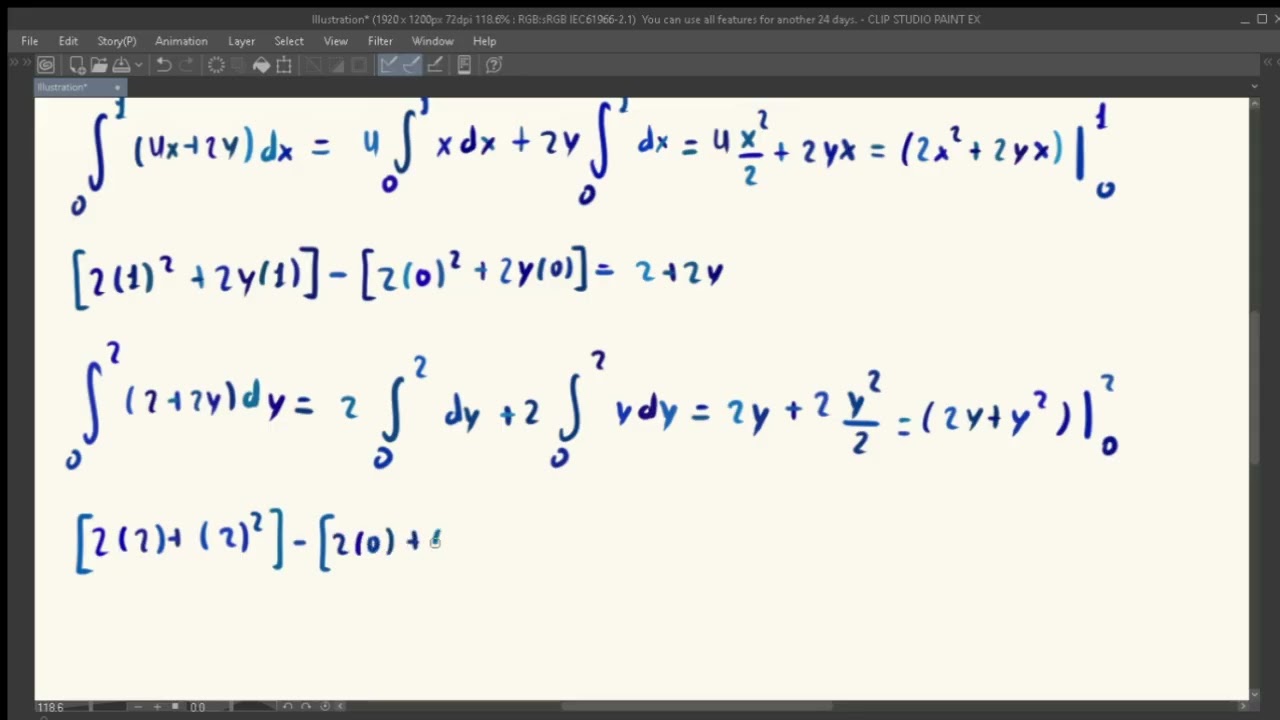Open the Animation menu

point(181,41)
